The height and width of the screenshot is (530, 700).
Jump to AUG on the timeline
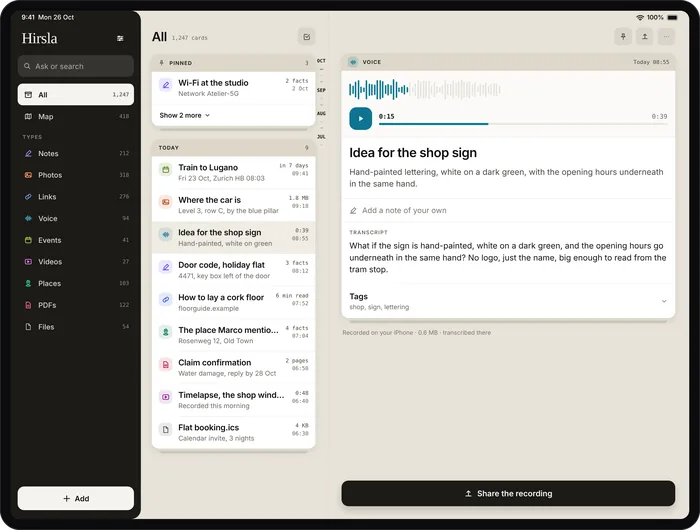pyautogui.click(x=321, y=113)
